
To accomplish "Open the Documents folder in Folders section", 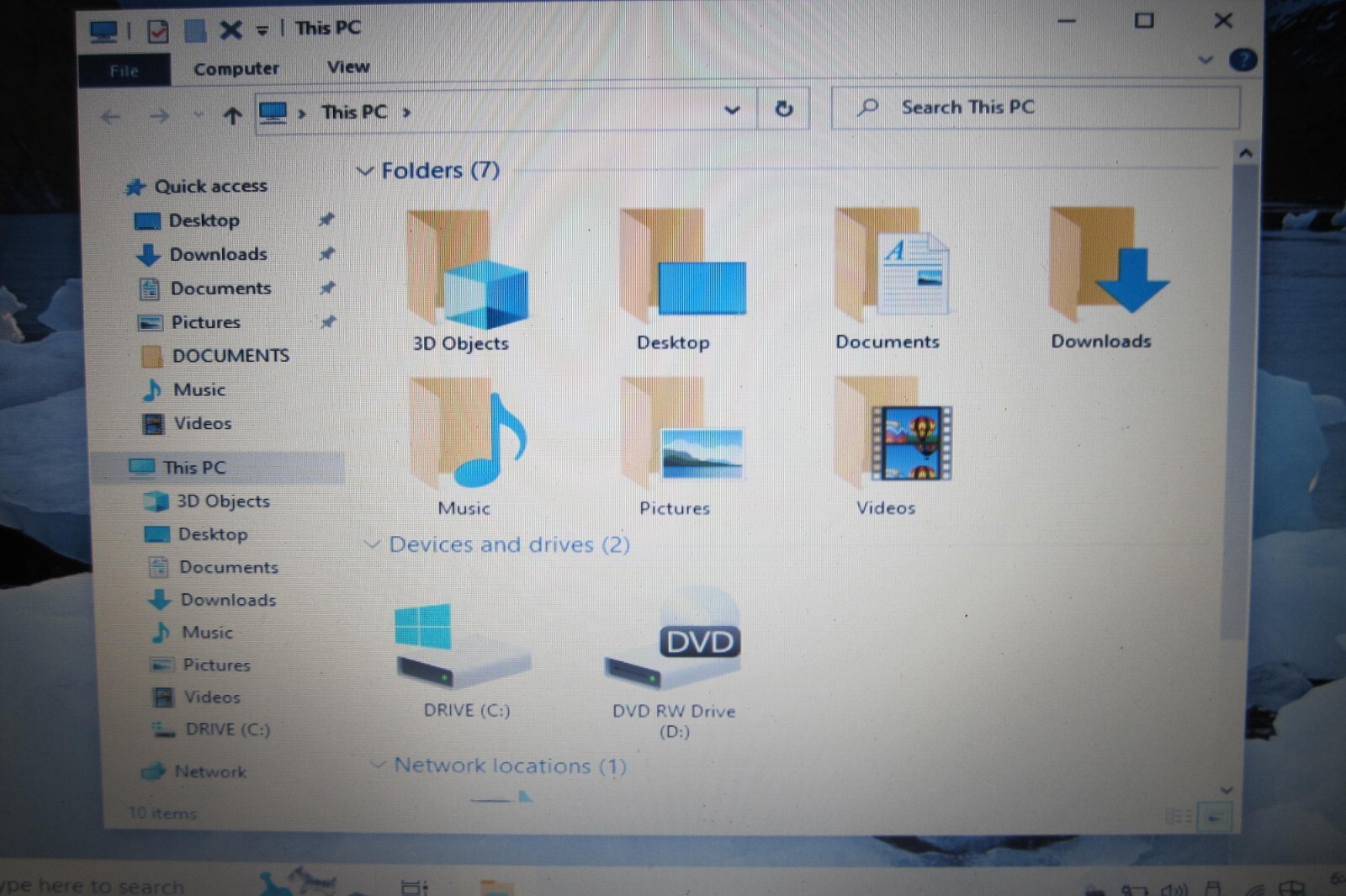I will (892, 265).
